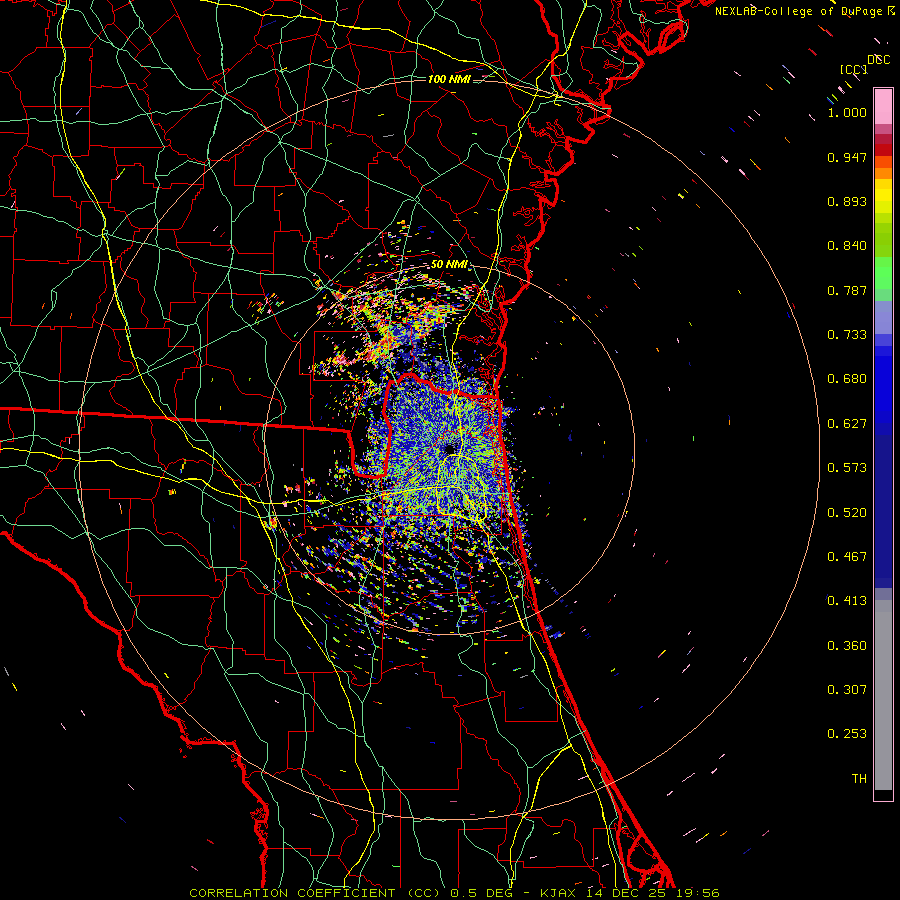Click the 0.467 scale value
This screenshot has width=900, height=900.
click(847, 557)
